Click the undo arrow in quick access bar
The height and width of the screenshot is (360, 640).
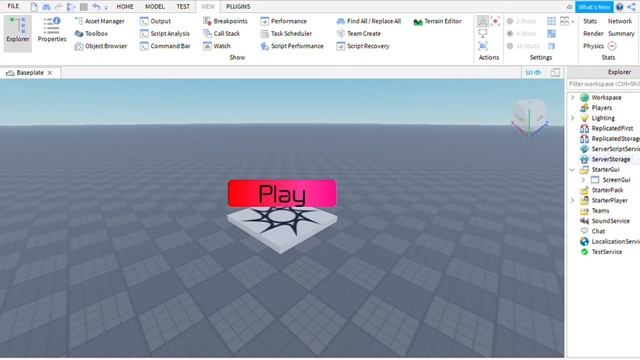coord(96,7)
